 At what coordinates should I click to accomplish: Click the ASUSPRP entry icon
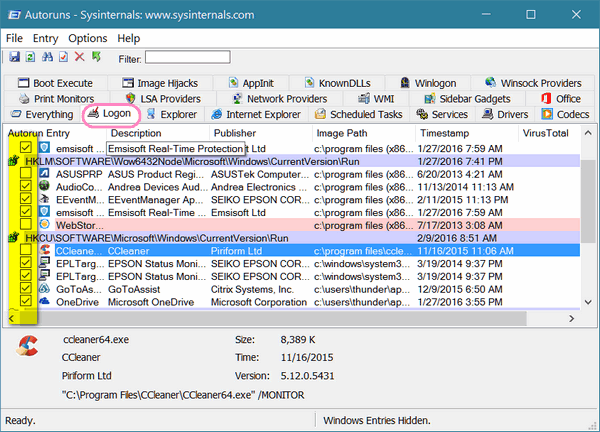[x=45, y=173]
